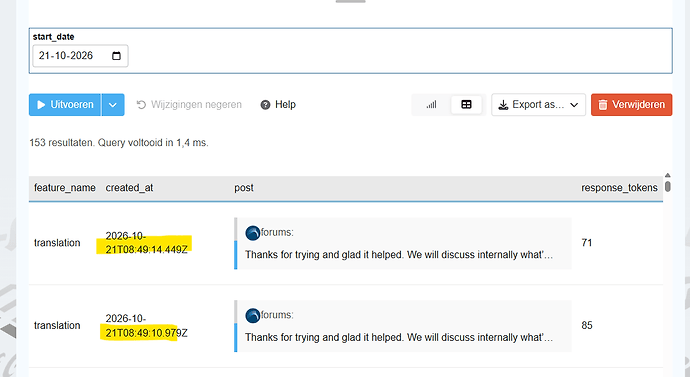Click Wijzigingen negeren to discard changes
Screen dimensions: 690x377
[x=189, y=105]
